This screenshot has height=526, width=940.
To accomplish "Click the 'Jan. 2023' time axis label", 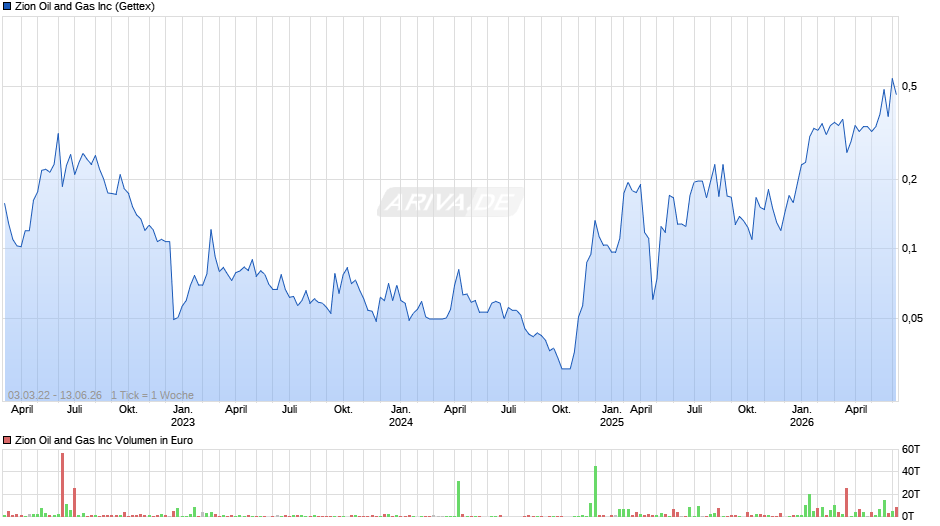I will (x=183, y=416).
